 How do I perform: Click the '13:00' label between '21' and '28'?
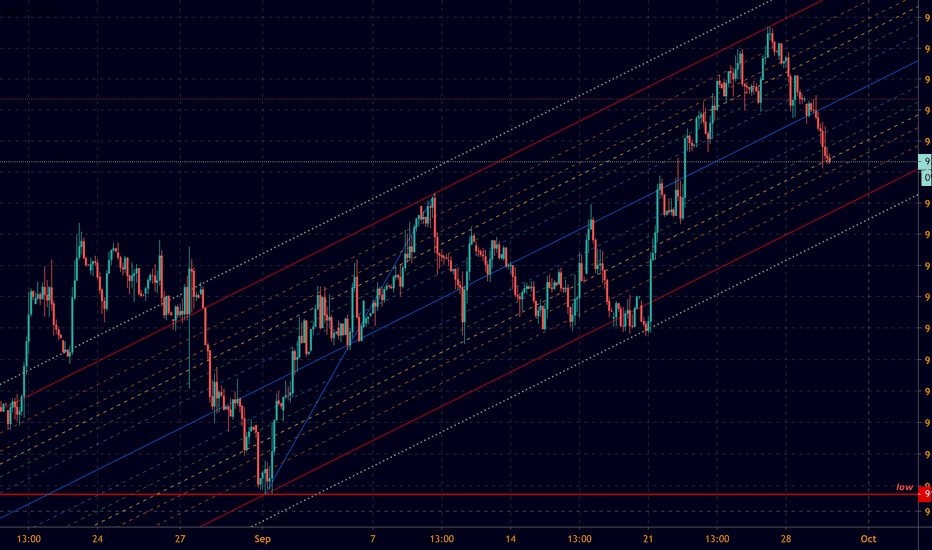[717, 539]
